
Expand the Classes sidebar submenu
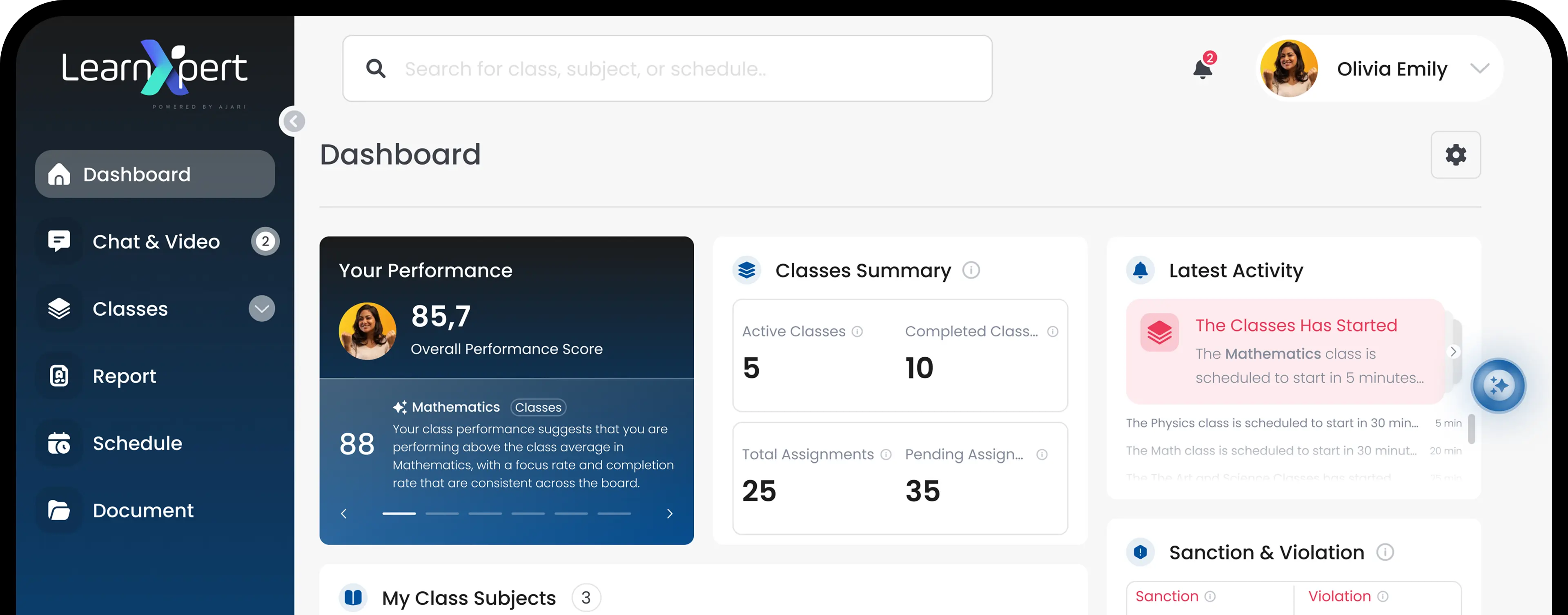(x=262, y=309)
